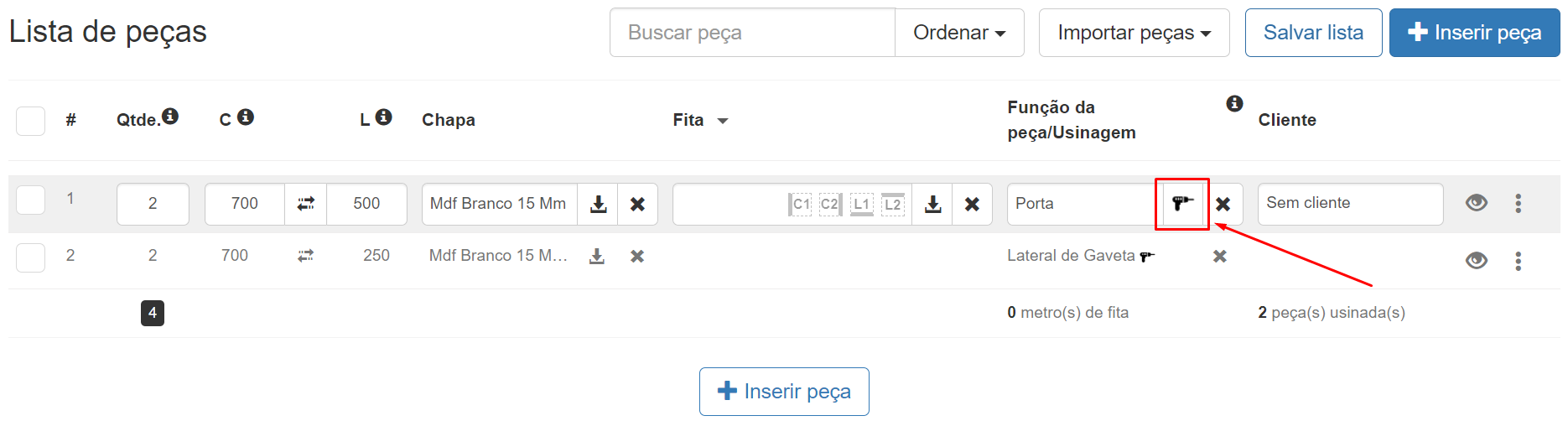
Task: Open the three-dot menu for row 1
Action: [x=1518, y=204]
